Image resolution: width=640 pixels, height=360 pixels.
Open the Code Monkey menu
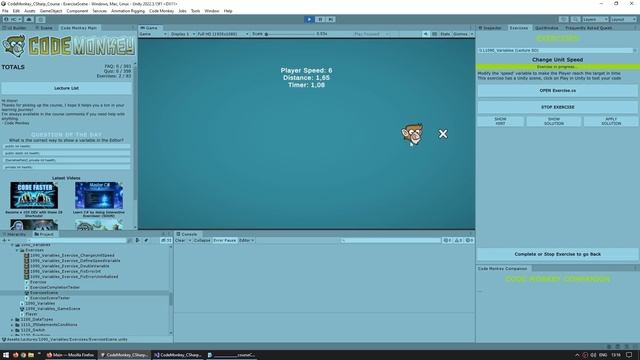[x=161, y=11]
